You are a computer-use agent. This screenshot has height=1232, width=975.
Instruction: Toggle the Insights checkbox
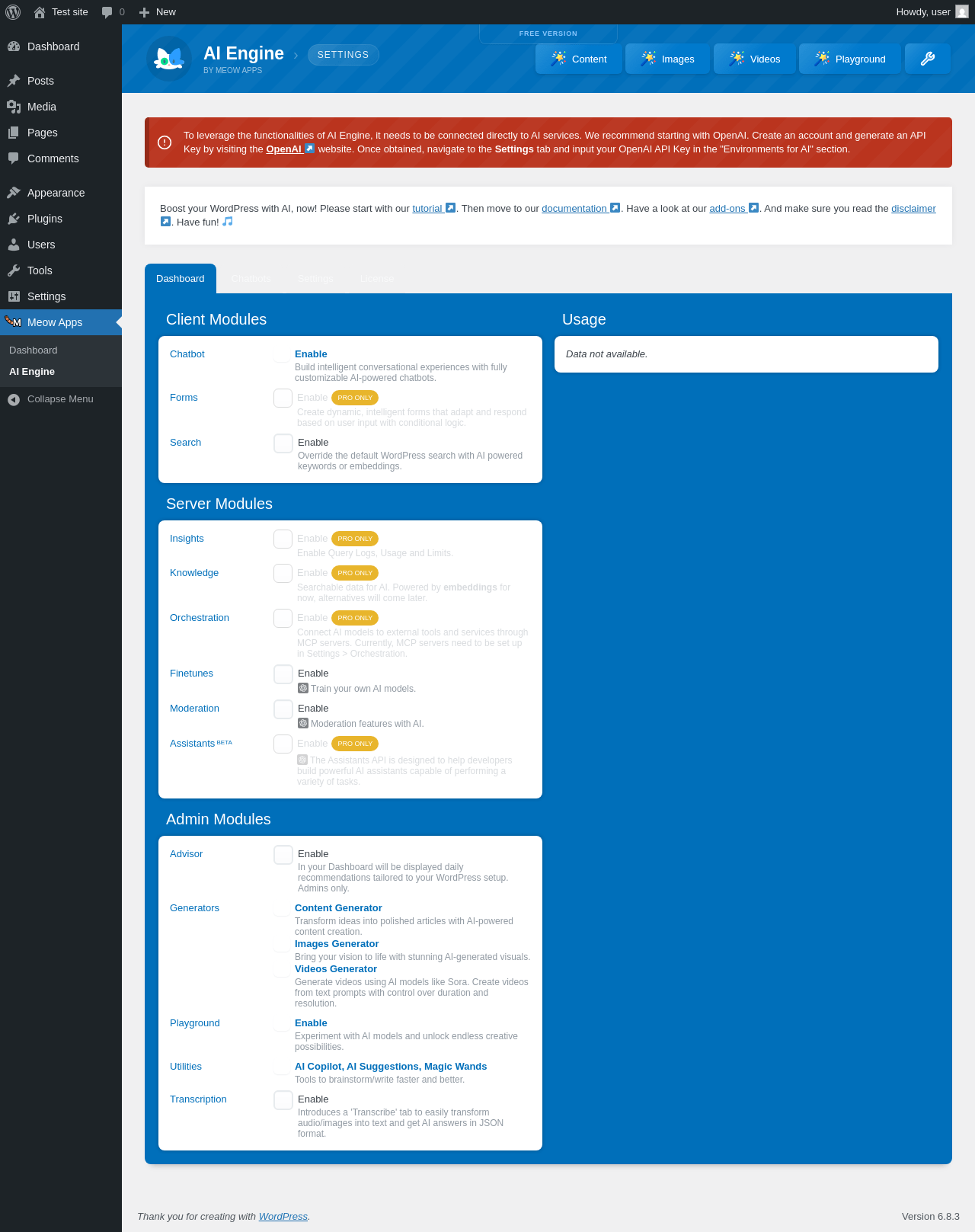(x=283, y=539)
